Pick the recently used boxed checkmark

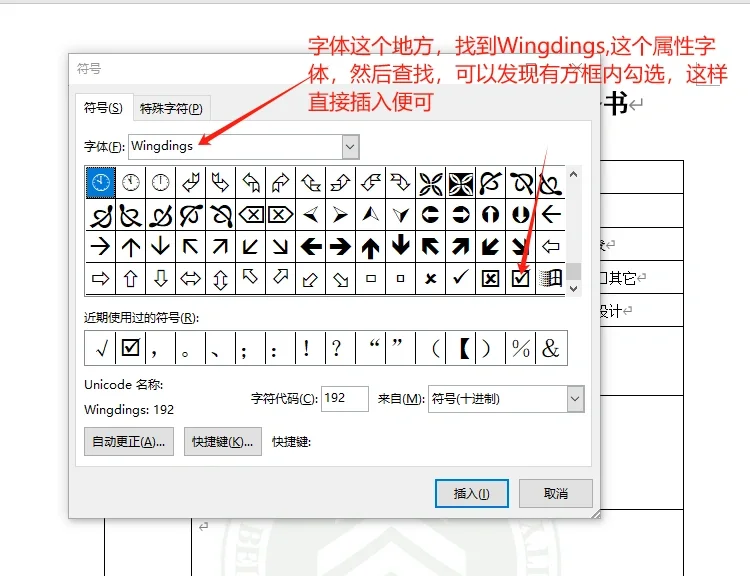130,348
